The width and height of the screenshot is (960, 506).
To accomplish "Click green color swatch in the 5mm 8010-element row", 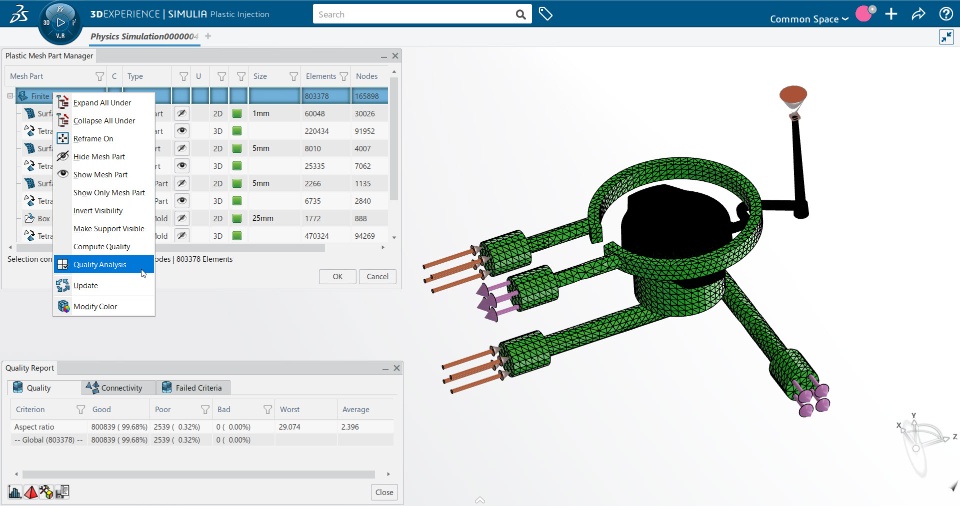I will click(237, 148).
